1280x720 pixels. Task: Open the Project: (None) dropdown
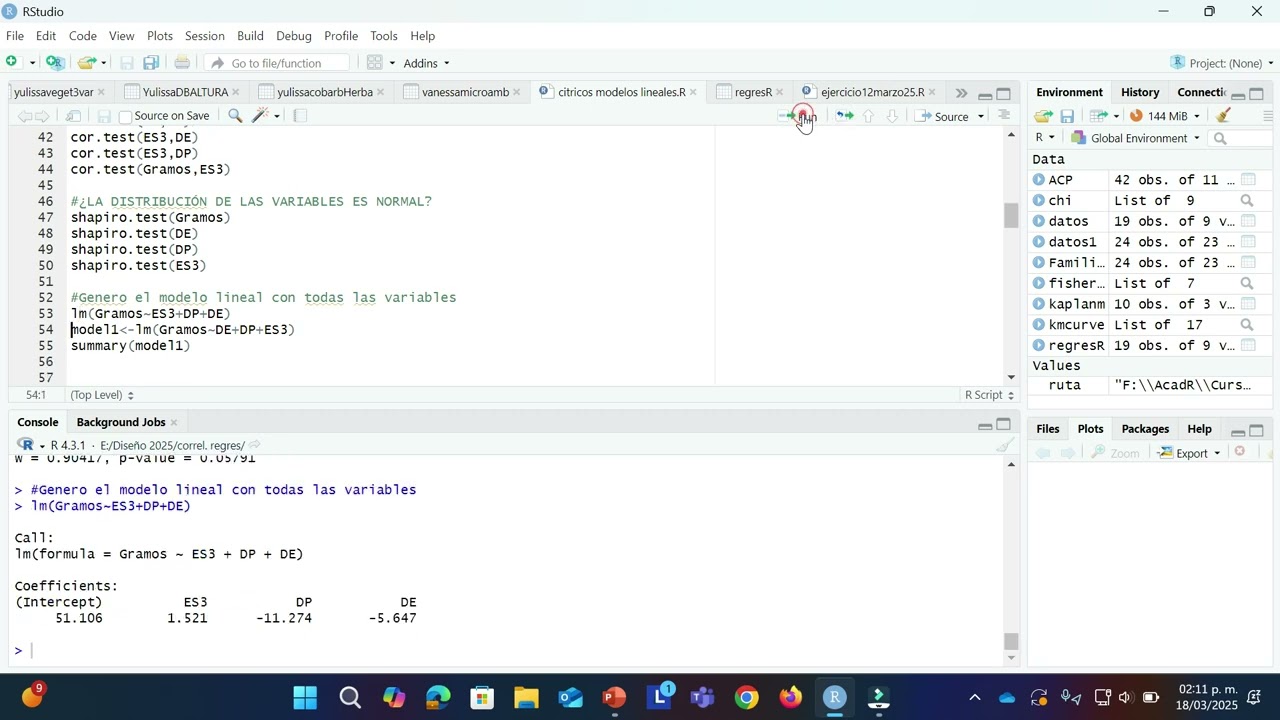(x=1222, y=63)
